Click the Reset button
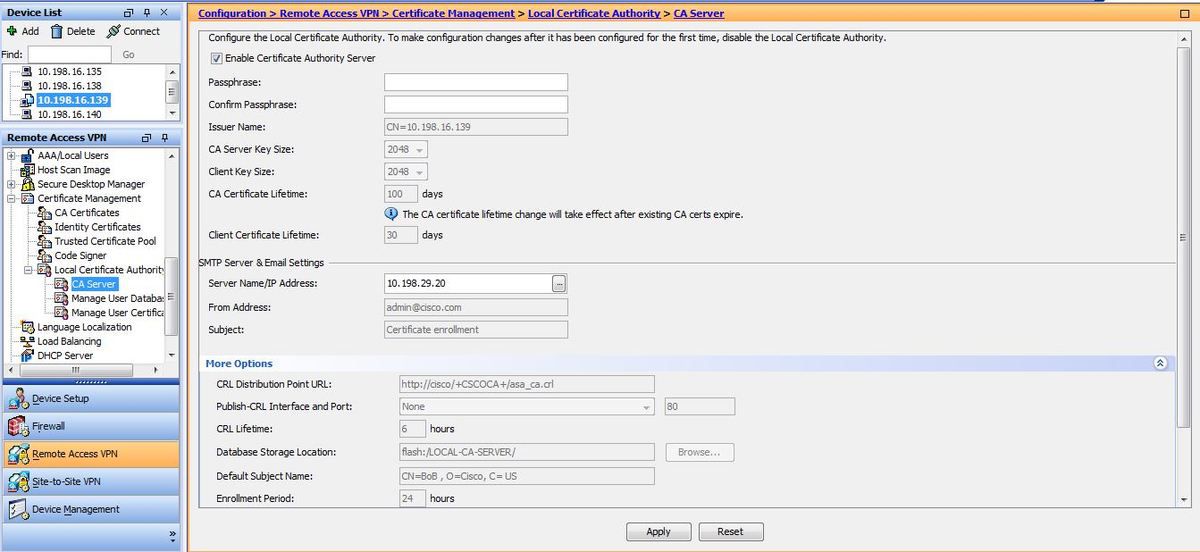The image size is (1200, 552). [x=731, y=531]
